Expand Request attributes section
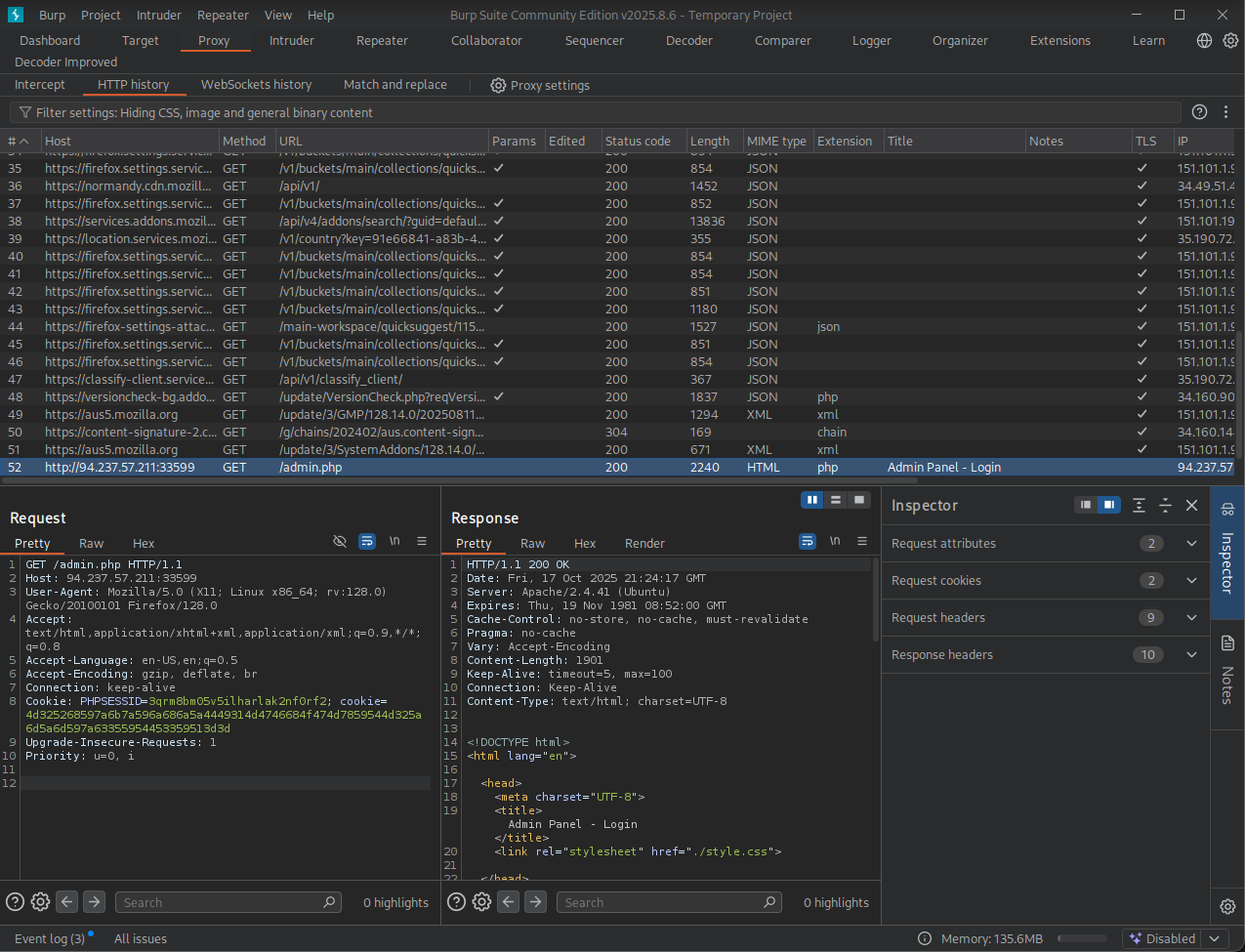Image resolution: width=1245 pixels, height=952 pixels. (1191, 544)
